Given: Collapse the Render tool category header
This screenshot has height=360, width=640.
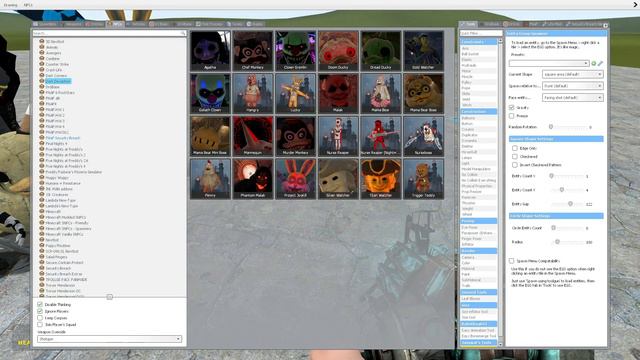Looking at the screenshot, I should 478,251.
